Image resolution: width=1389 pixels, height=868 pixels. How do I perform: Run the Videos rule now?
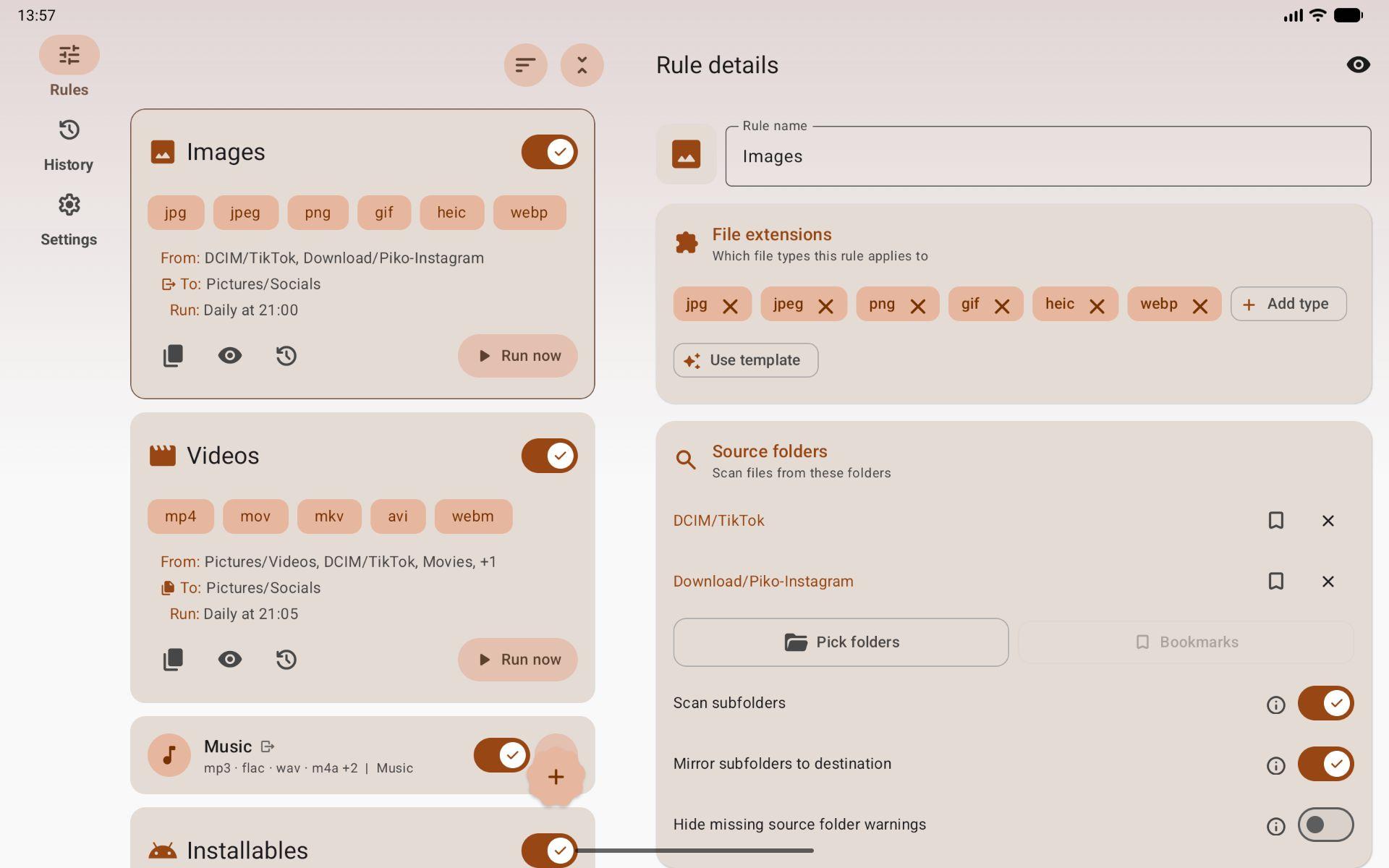518,660
